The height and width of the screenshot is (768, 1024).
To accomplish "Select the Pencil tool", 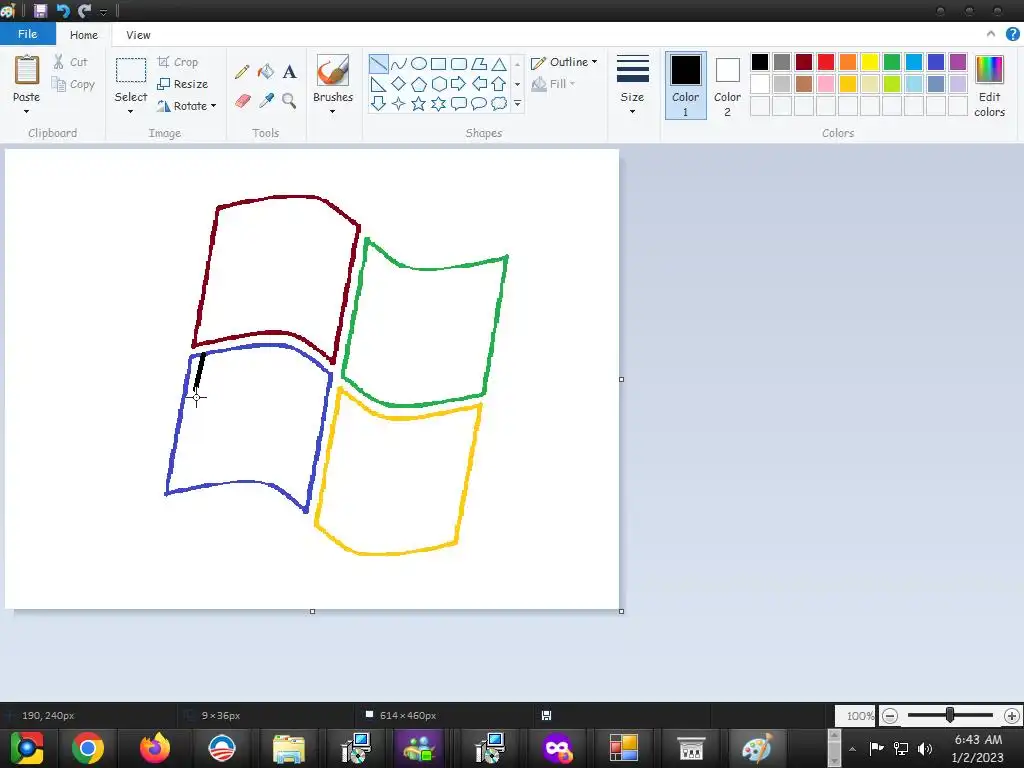I will coord(242,71).
